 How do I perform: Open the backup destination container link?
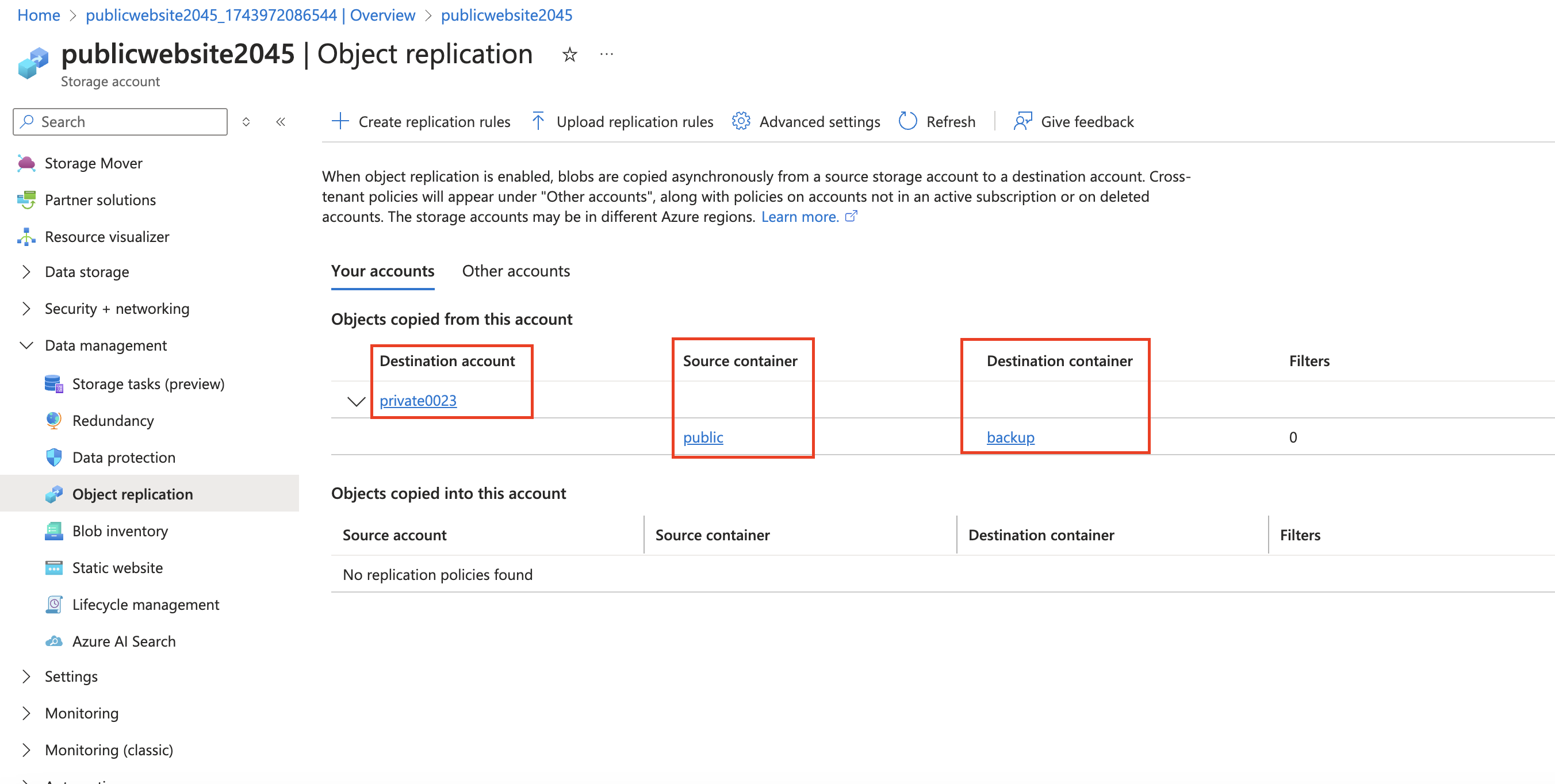1010,437
